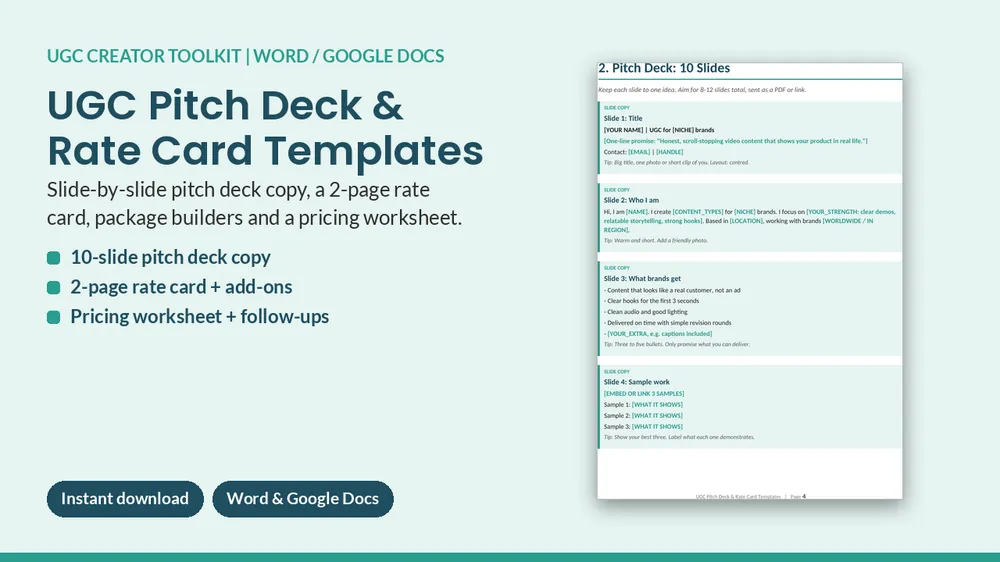Click the 'Slide 2: Who I am' heading
1000x562 pixels.
click(x=631, y=200)
